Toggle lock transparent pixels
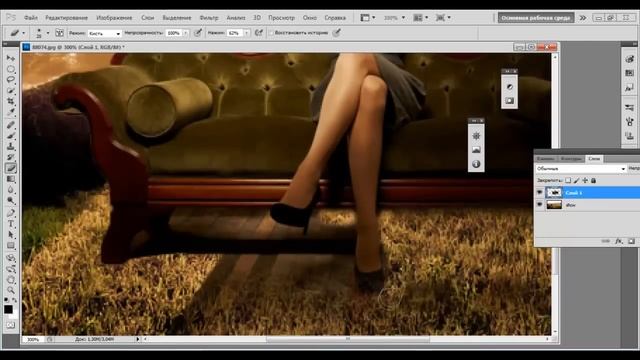Screen dimensions: 640x360 (568, 180)
